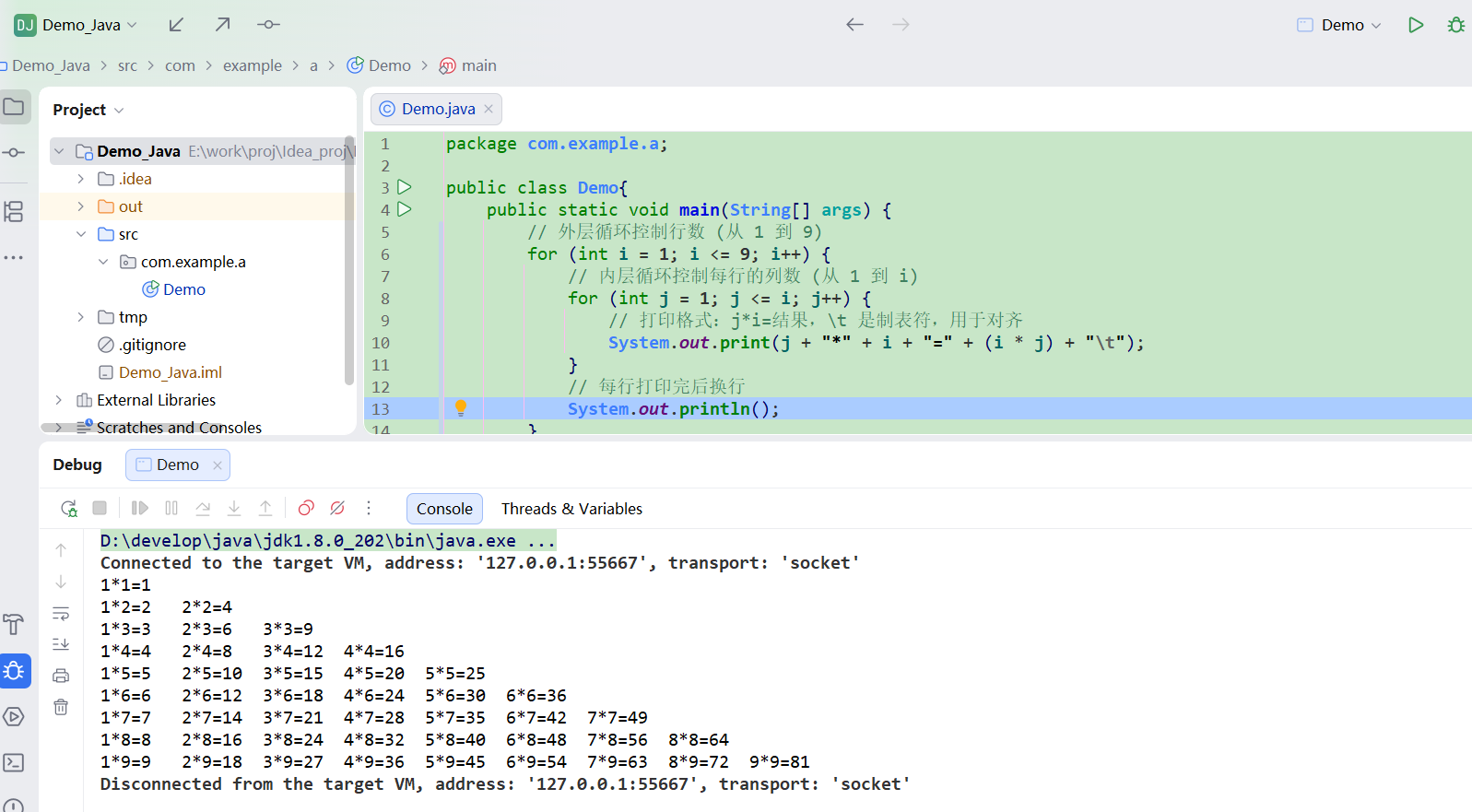Open the Demo_Java project dropdown
This screenshot has height=812, width=1472.
[x=77, y=25]
